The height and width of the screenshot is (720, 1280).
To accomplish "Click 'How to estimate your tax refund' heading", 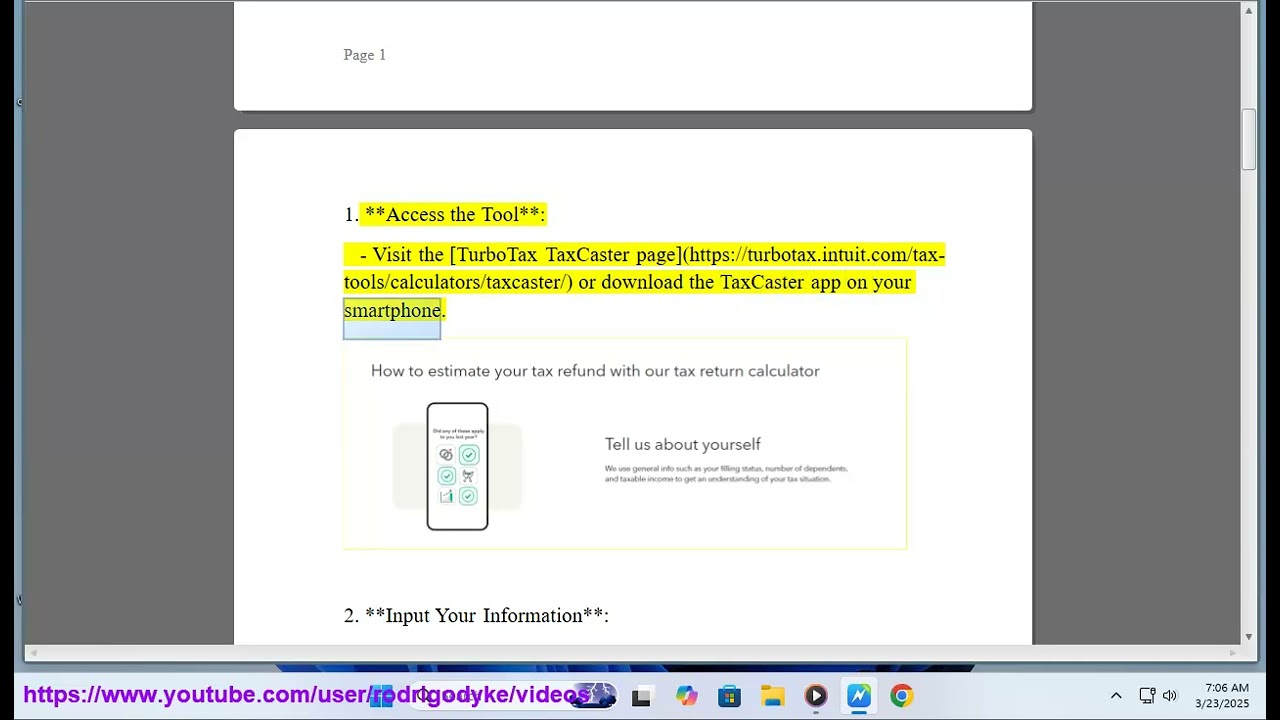I will point(595,371).
